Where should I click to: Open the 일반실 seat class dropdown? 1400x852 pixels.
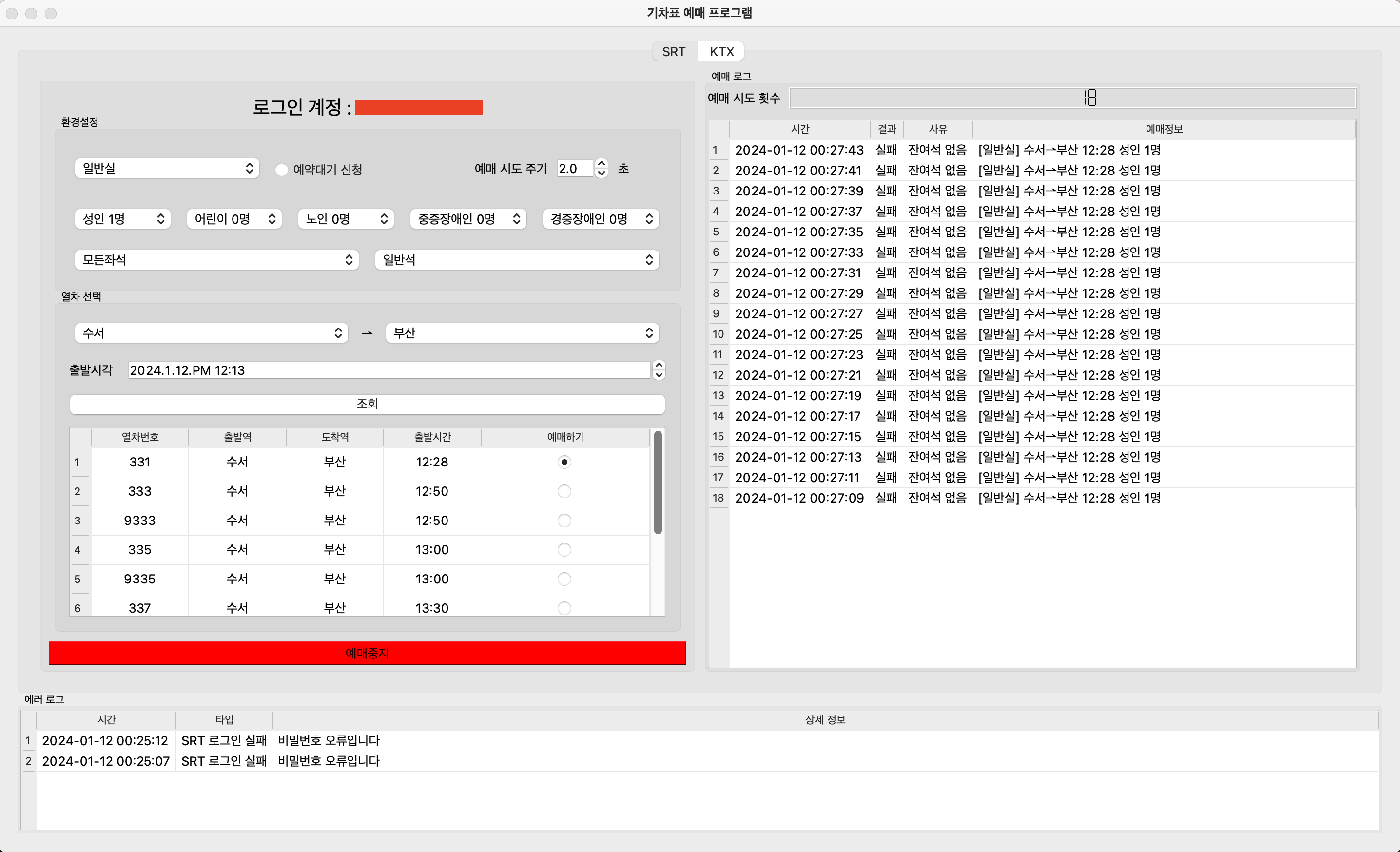167,168
